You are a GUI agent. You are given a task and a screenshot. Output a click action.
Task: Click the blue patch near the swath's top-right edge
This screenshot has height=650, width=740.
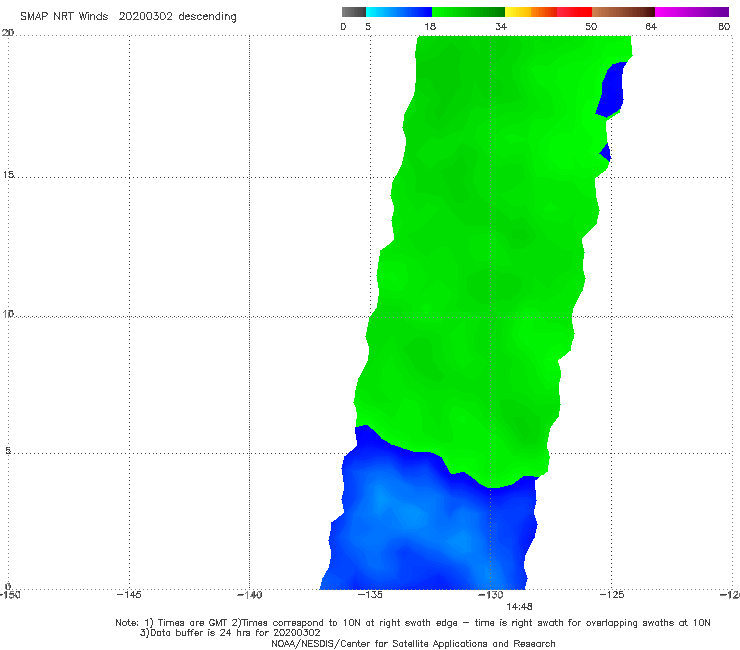pos(612,90)
